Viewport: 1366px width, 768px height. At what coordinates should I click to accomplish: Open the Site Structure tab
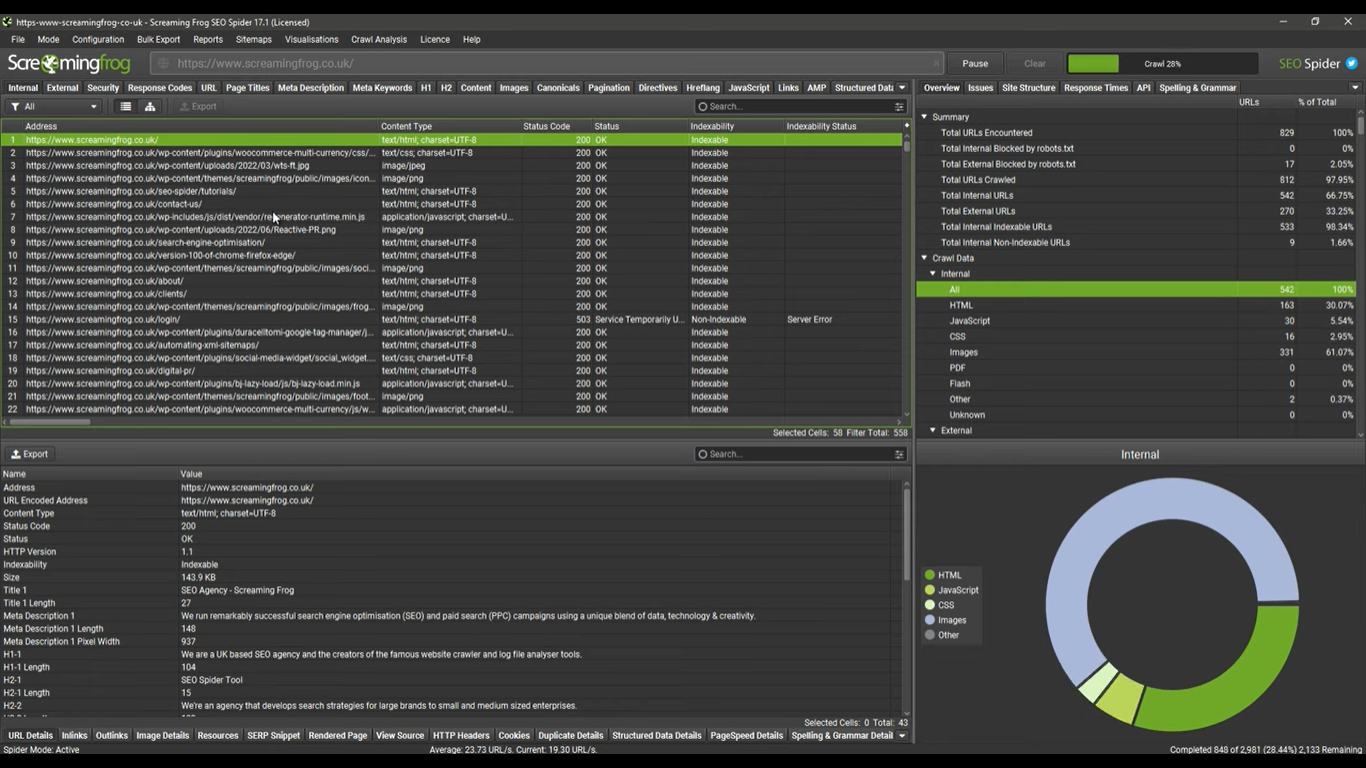(x=1029, y=88)
